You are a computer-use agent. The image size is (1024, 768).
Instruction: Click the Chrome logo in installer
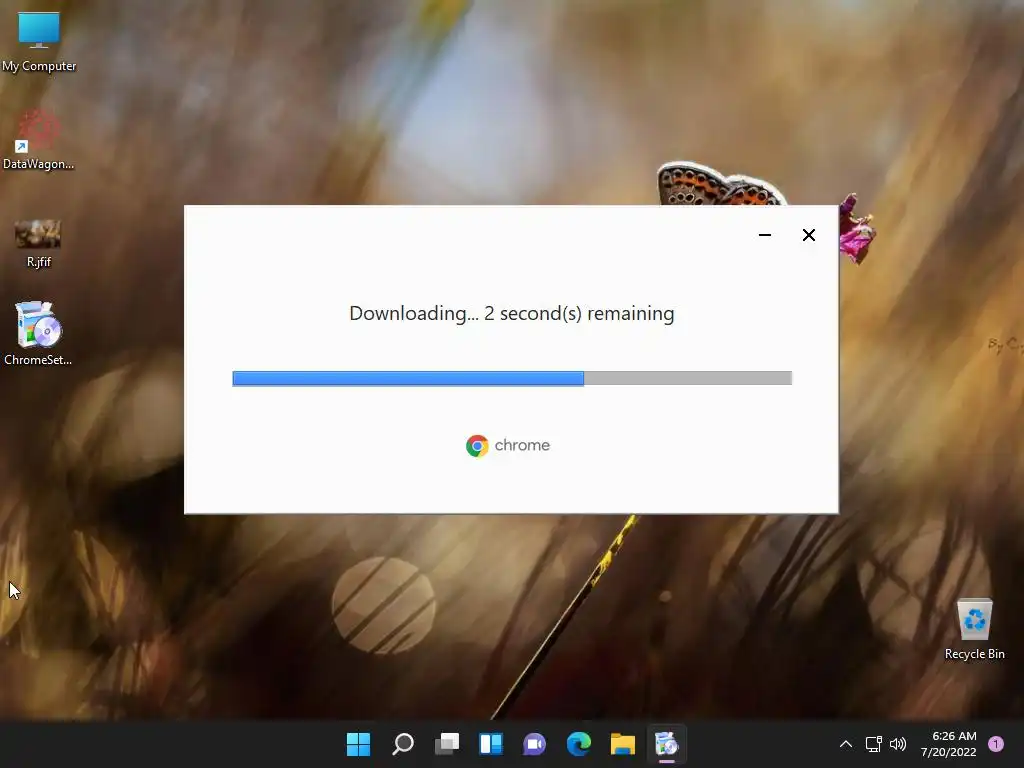pos(477,445)
